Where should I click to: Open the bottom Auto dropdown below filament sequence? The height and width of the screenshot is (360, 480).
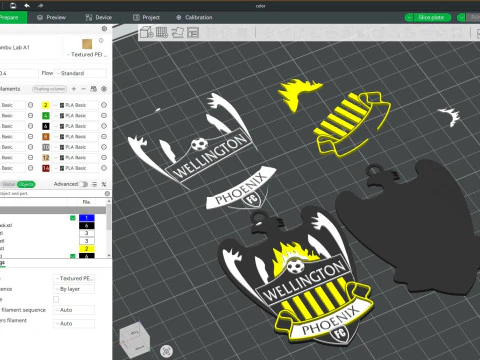[x=74, y=324]
